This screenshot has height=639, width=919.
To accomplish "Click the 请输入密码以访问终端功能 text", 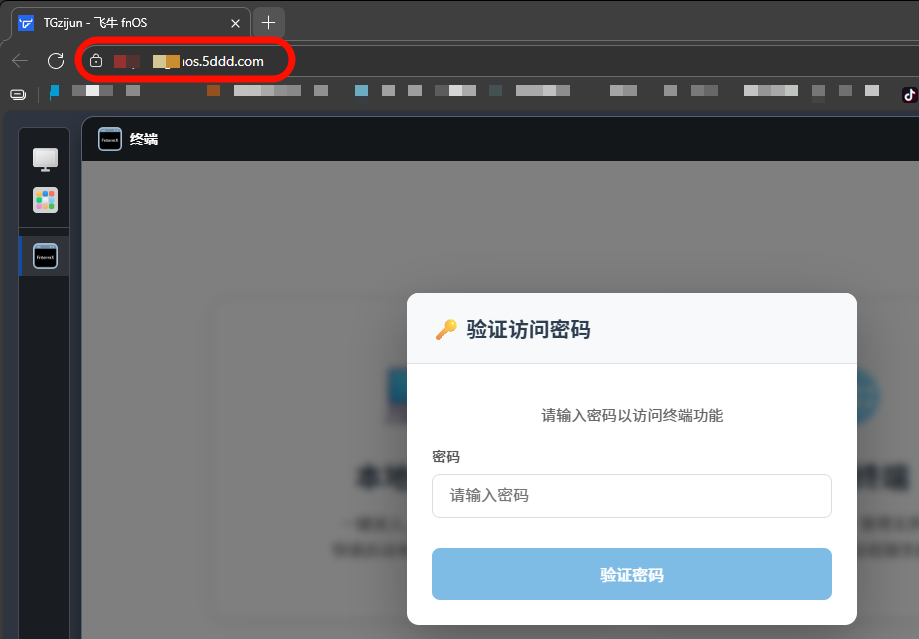I will point(632,416).
